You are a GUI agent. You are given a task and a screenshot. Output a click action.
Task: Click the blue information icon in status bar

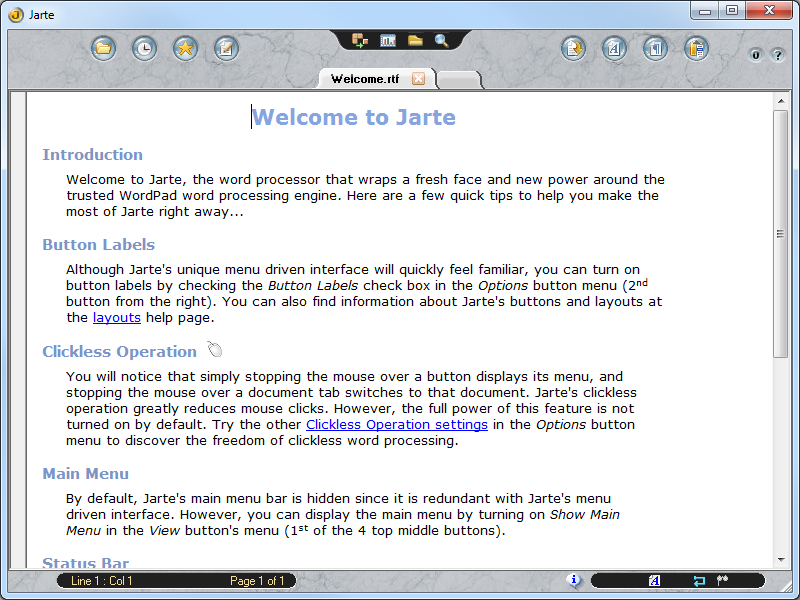pyautogui.click(x=573, y=580)
